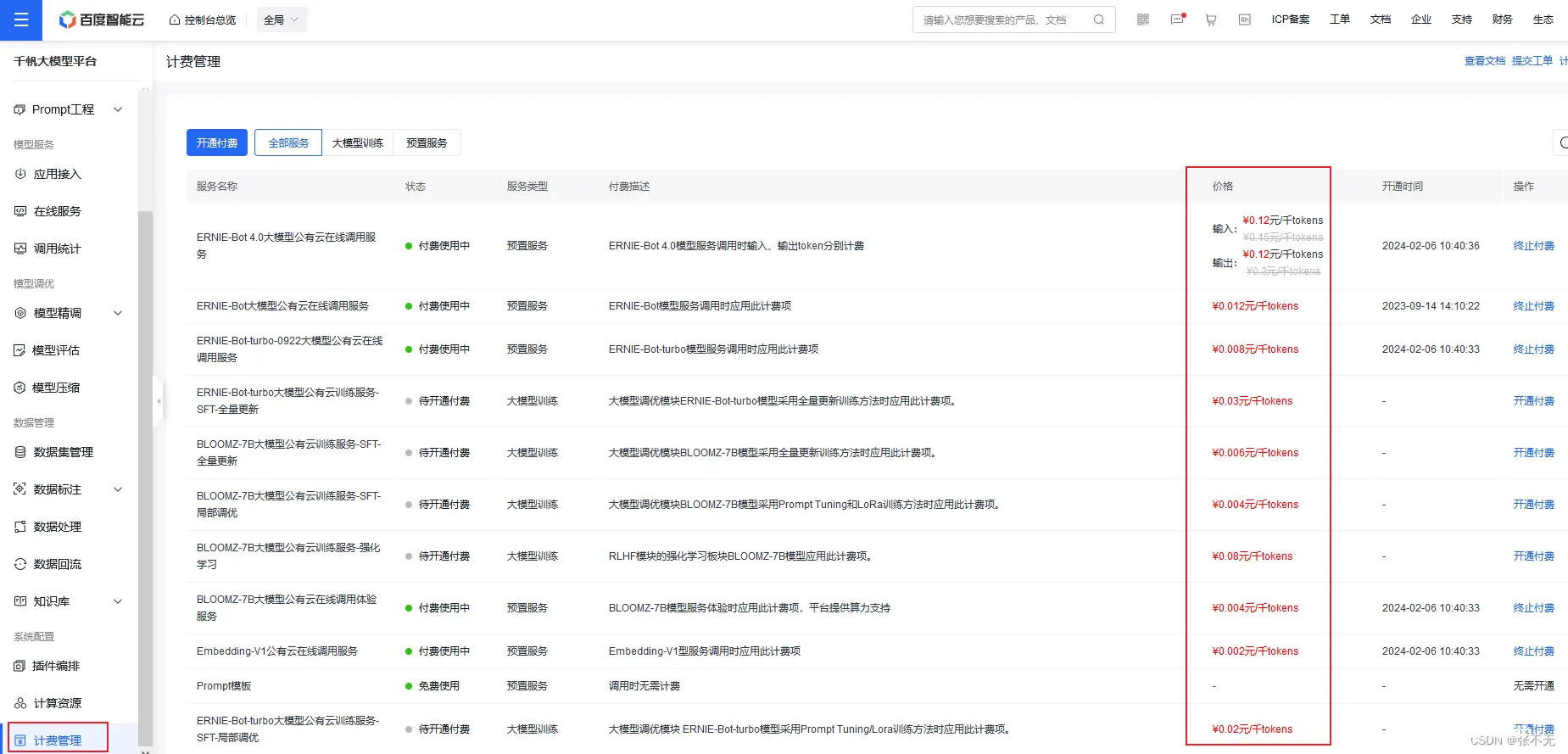Click the 计算资源 sidebar icon

coord(20,703)
